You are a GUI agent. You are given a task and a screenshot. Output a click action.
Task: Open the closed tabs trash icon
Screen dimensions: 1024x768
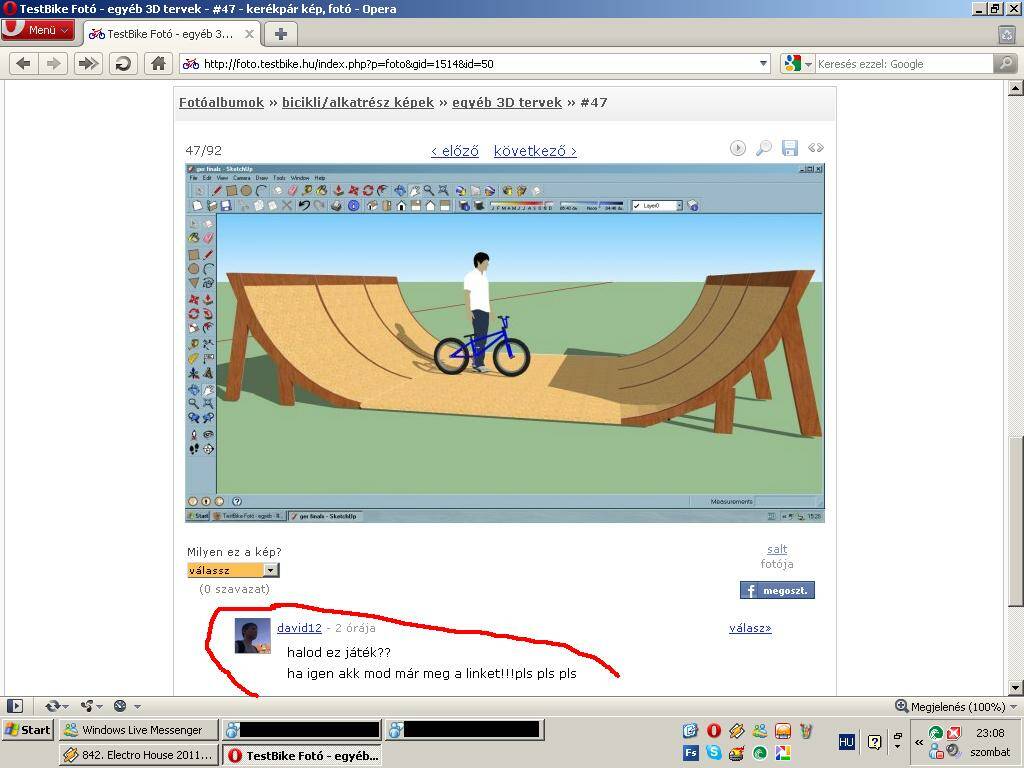click(x=1007, y=34)
